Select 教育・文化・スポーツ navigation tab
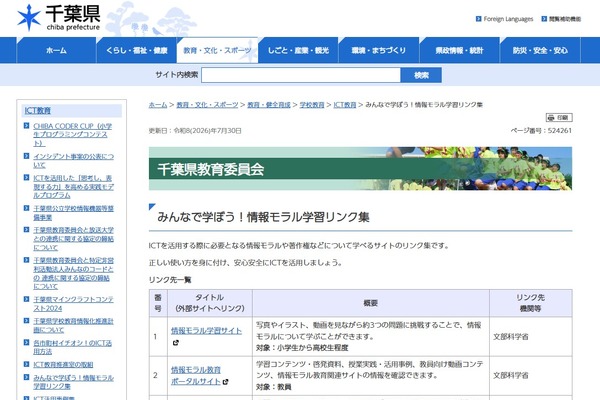Viewport: 600px width, 400px height. click(x=217, y=50)
